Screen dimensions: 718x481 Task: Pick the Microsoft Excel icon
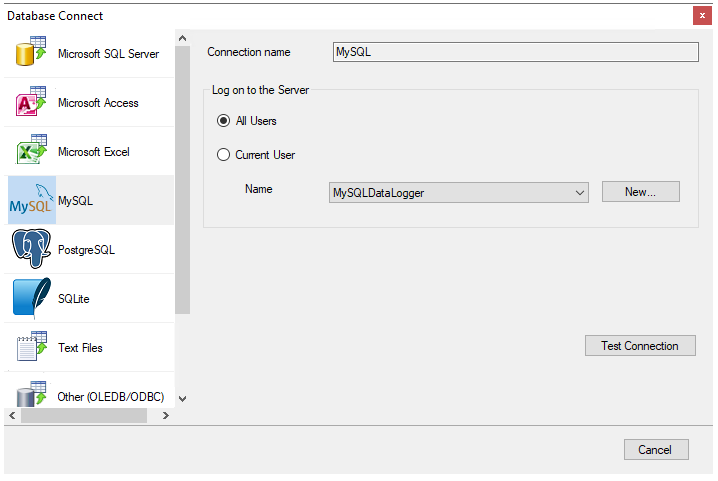click(31, 149)
